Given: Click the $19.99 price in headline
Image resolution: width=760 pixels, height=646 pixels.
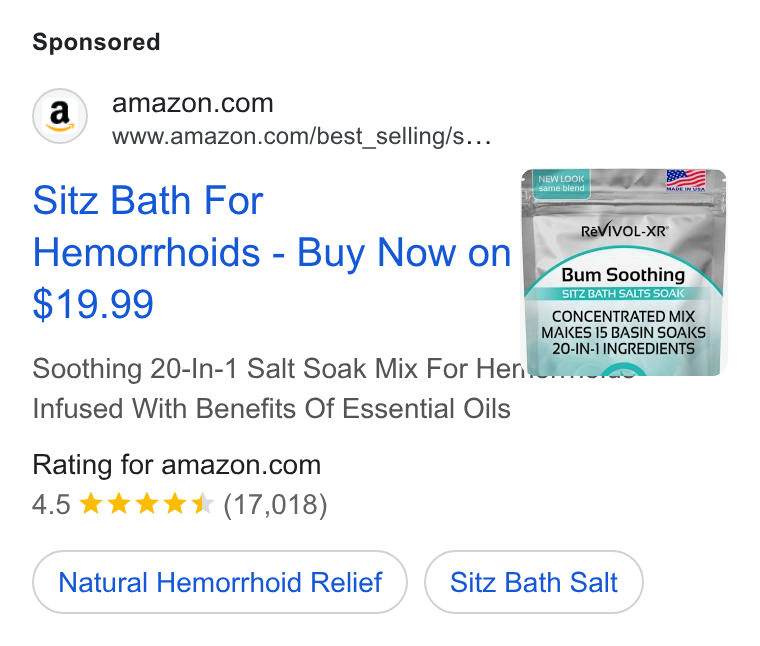Looking at the screenshot, I should click(93, 304).
